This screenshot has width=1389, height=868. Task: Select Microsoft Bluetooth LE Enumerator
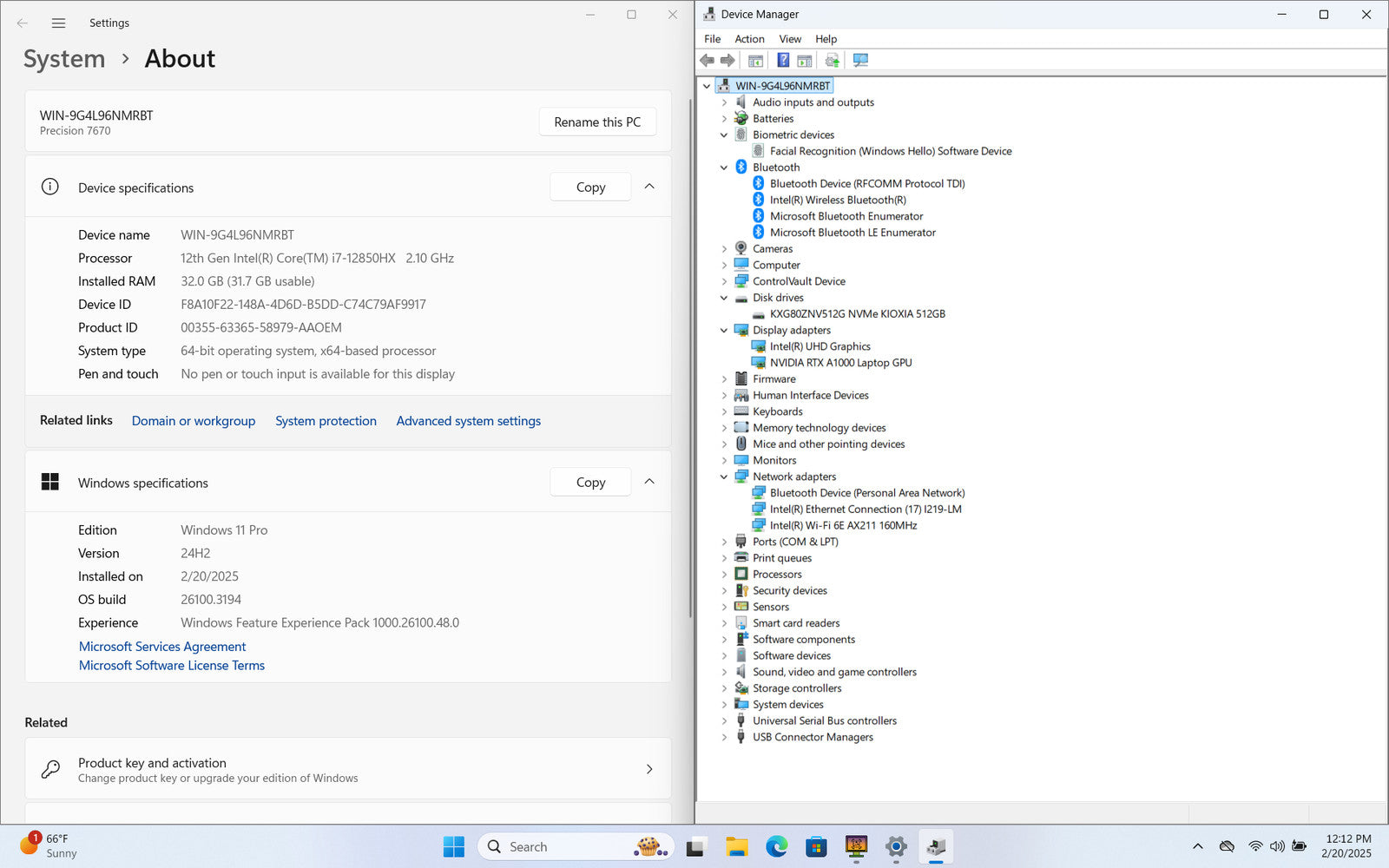(852, 233)
